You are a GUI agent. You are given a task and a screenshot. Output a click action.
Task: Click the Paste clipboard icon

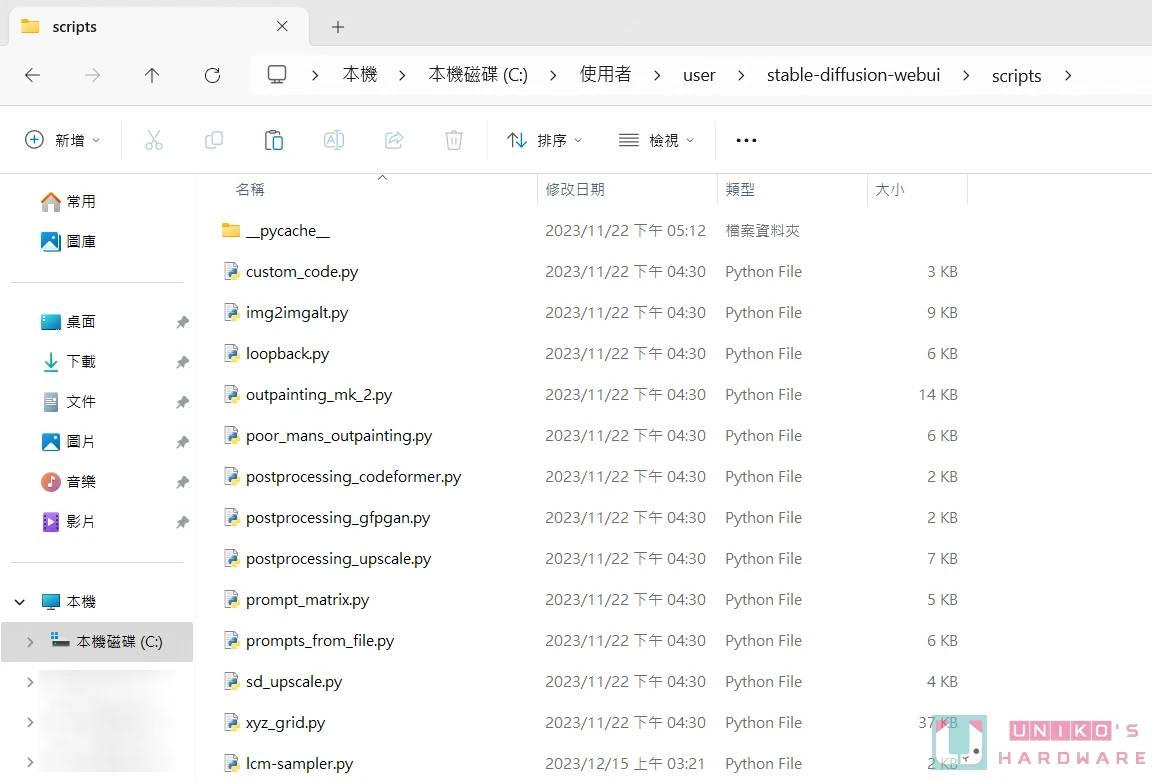pos(273,140)
